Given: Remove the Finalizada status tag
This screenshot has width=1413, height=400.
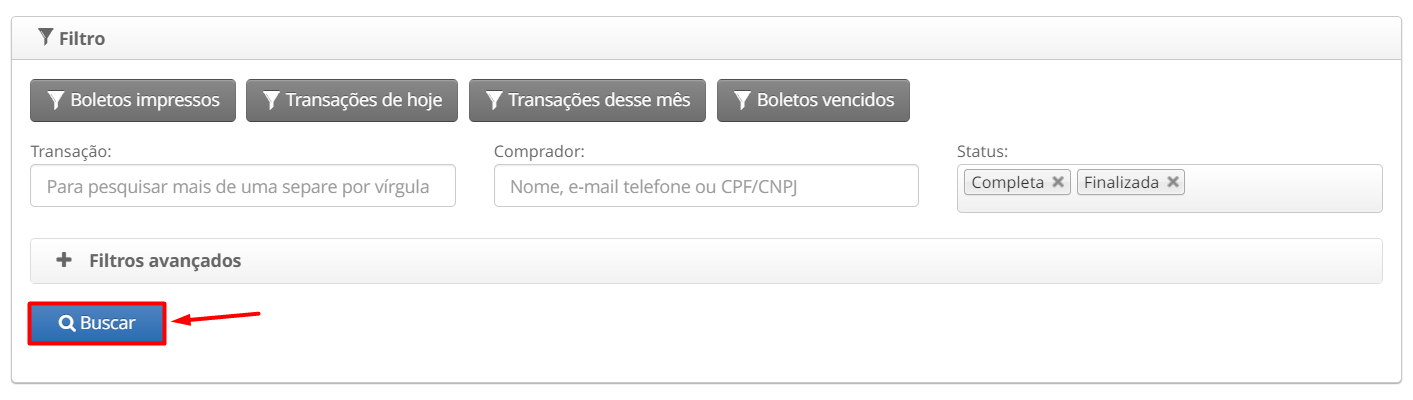Looking at the screenshot, I should tap(1172, 182).
